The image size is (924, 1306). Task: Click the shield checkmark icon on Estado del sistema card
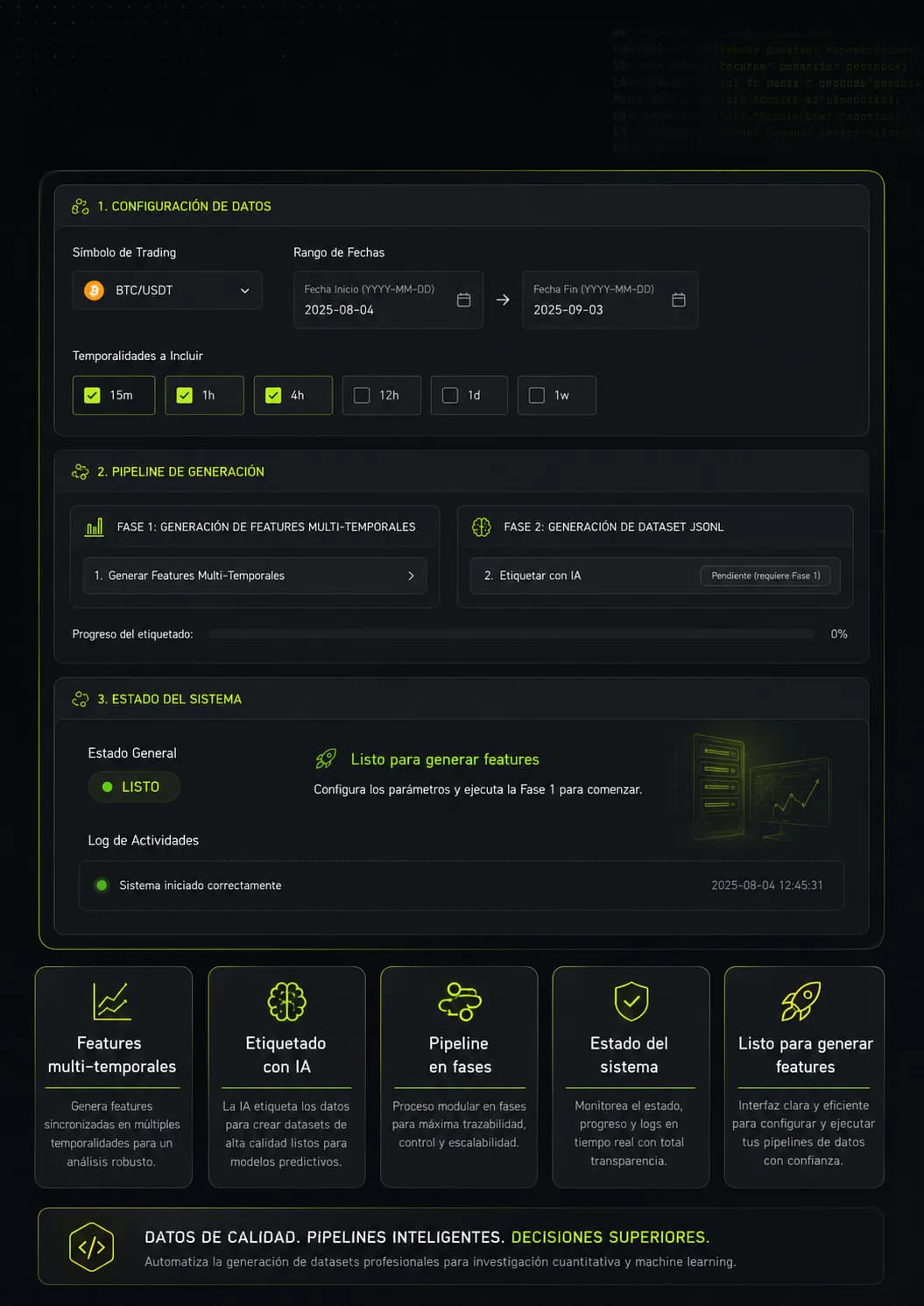pos(631,1001)
